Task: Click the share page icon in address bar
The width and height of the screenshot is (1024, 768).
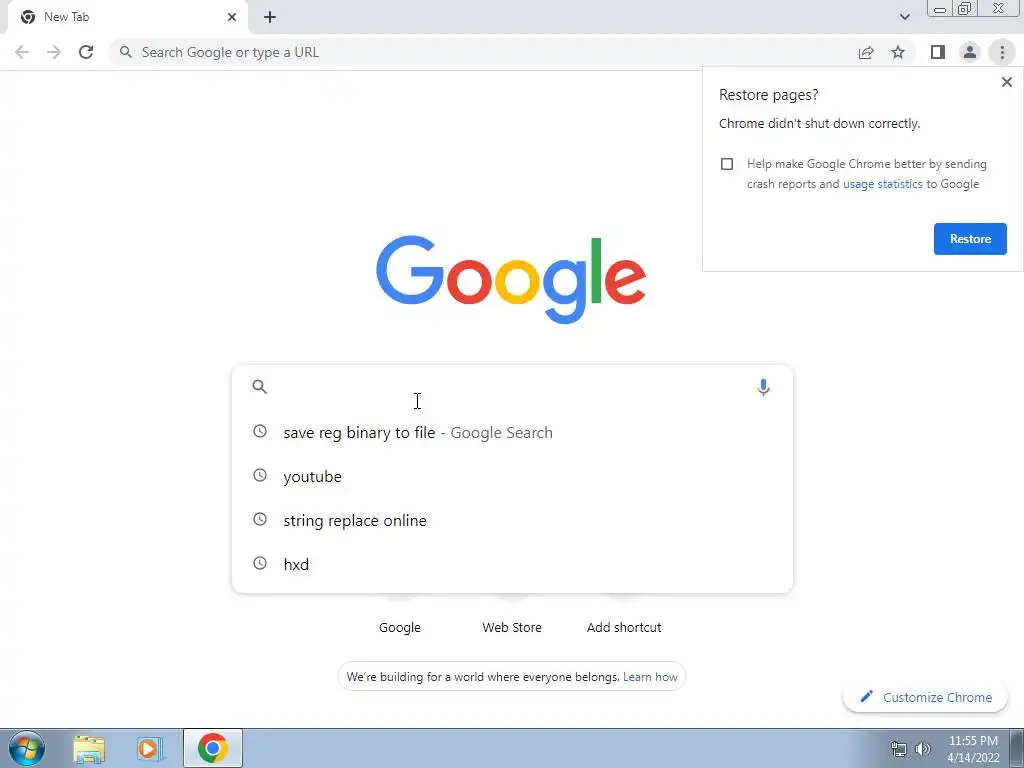Action: (866, 52)
